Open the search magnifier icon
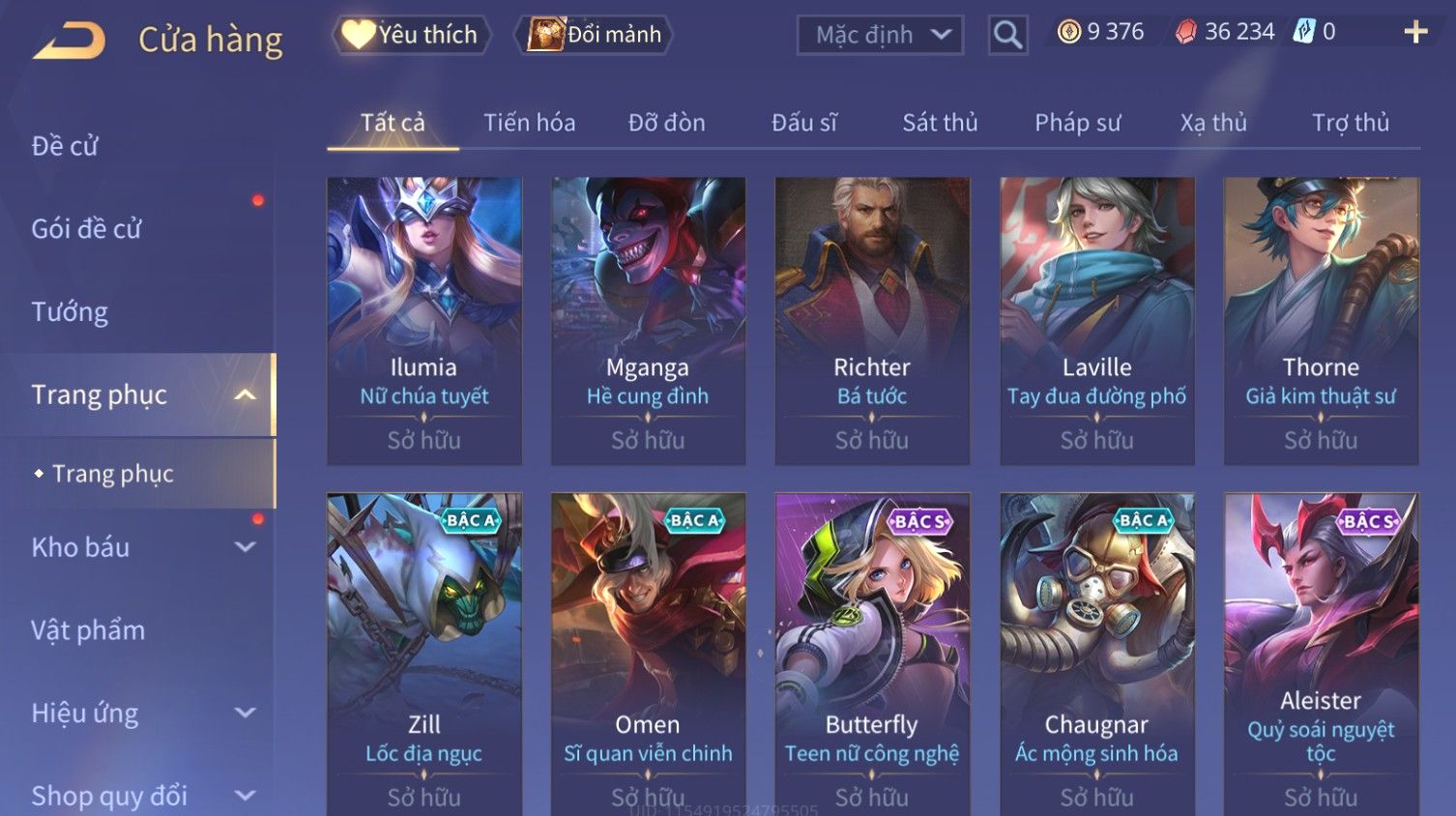 point(1007,36)
